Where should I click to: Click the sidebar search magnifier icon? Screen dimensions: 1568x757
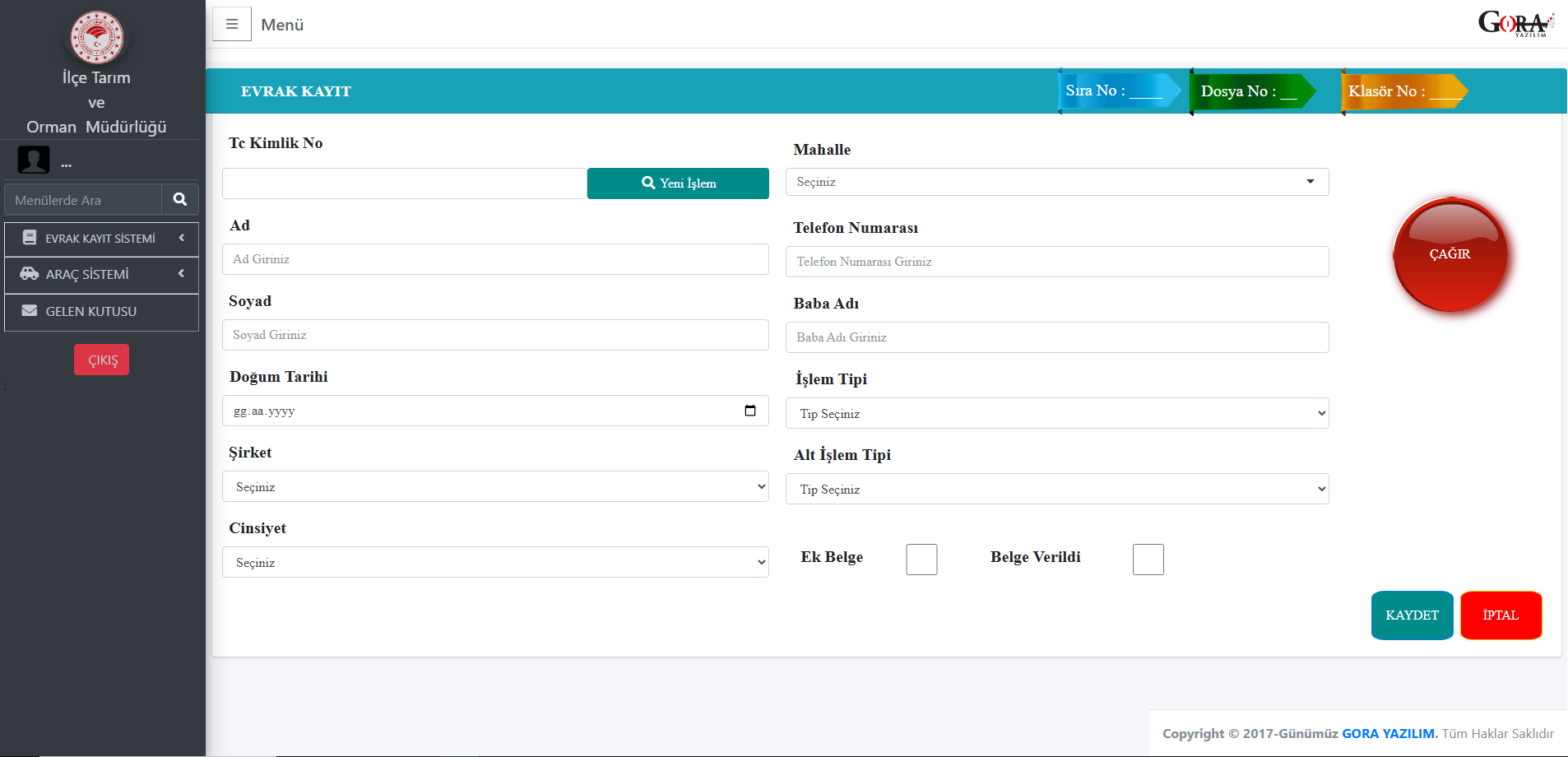180,199
